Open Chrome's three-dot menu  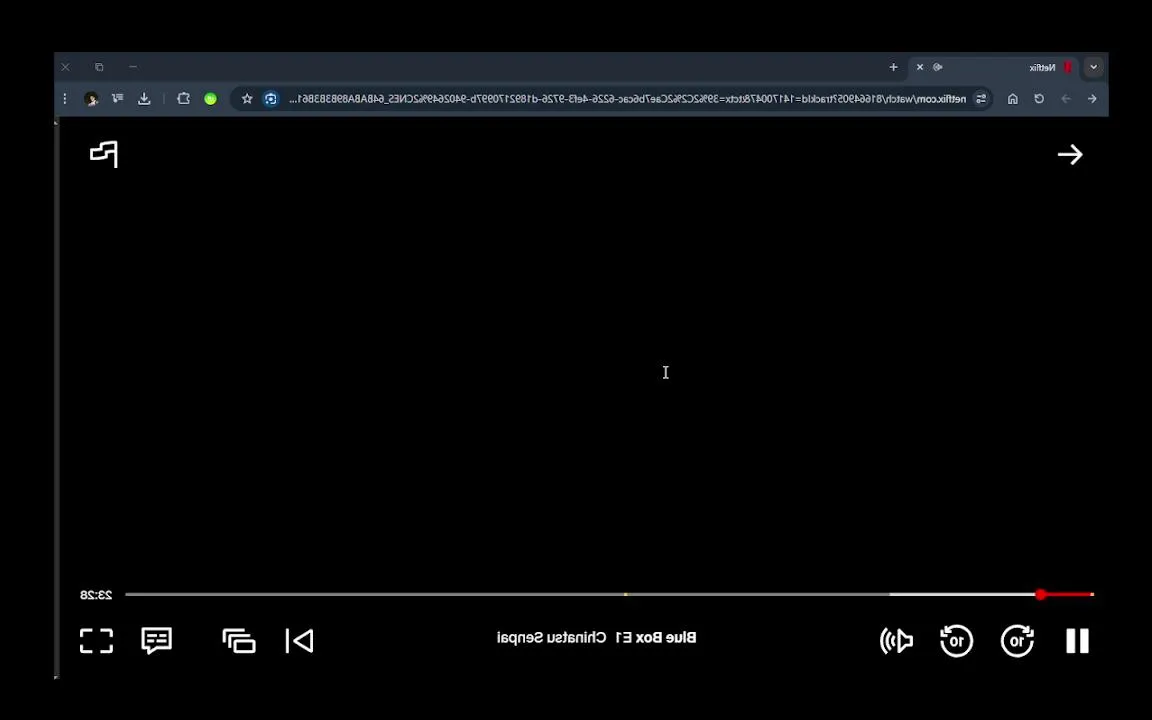tap(65, 98)
